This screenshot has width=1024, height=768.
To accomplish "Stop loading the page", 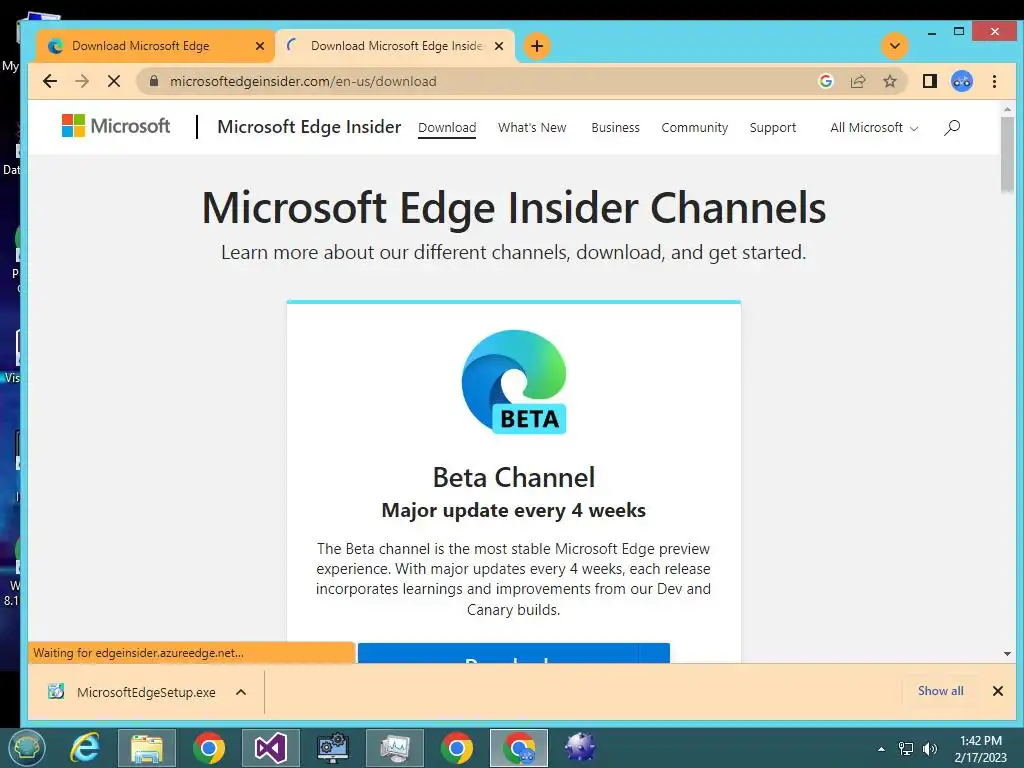I will click(114, 82).
